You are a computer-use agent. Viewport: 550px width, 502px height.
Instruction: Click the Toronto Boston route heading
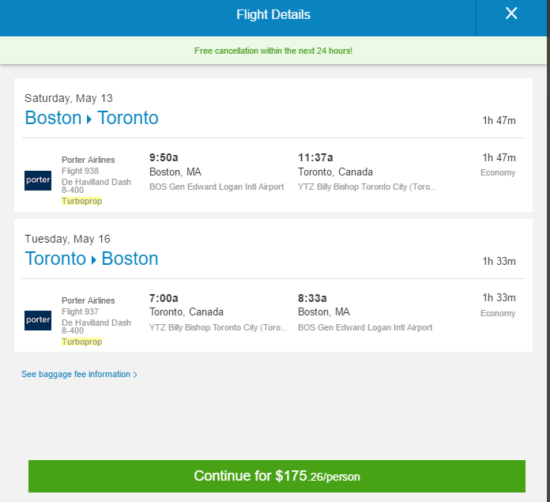92,259
